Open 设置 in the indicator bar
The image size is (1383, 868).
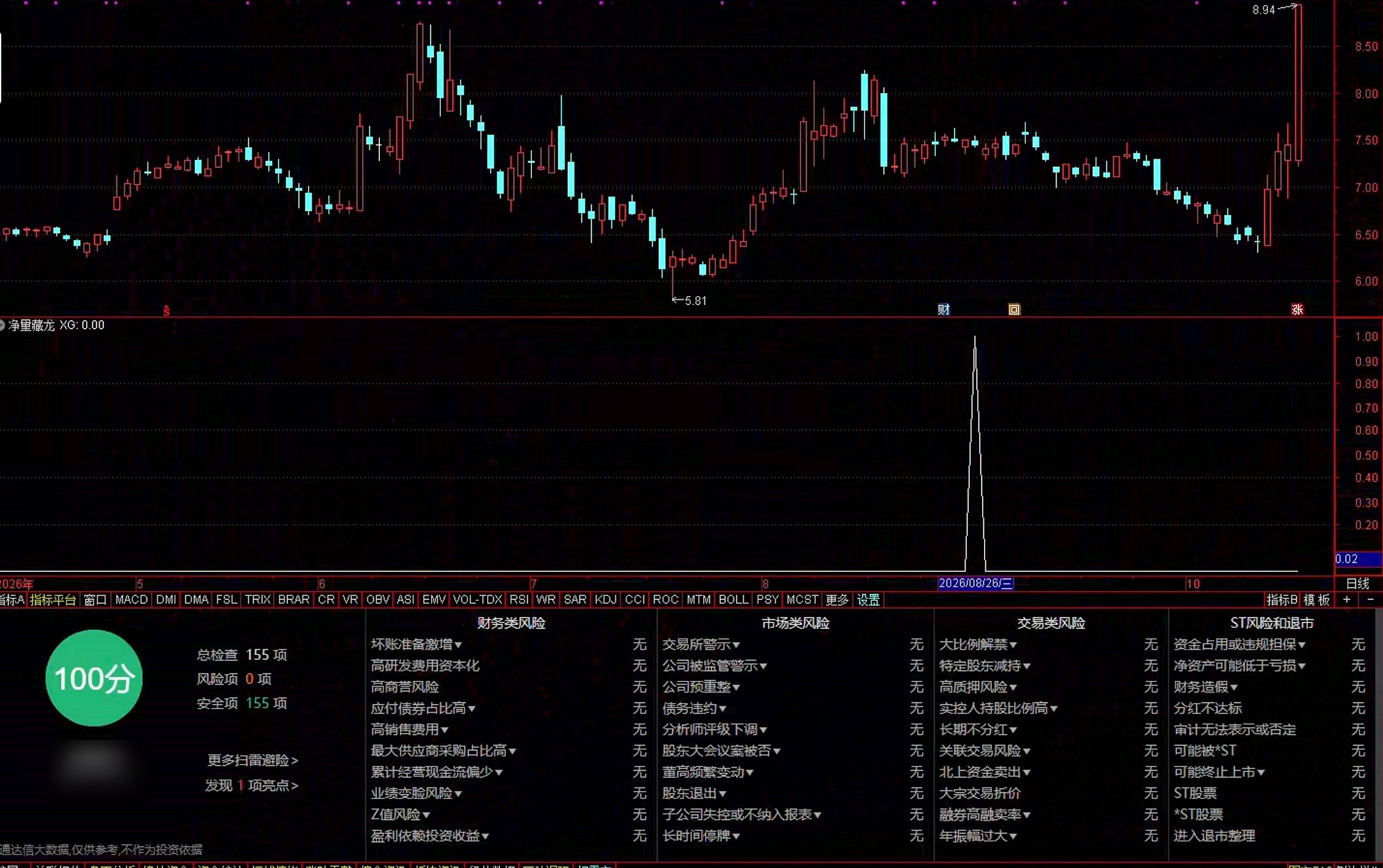coord(868,600)
